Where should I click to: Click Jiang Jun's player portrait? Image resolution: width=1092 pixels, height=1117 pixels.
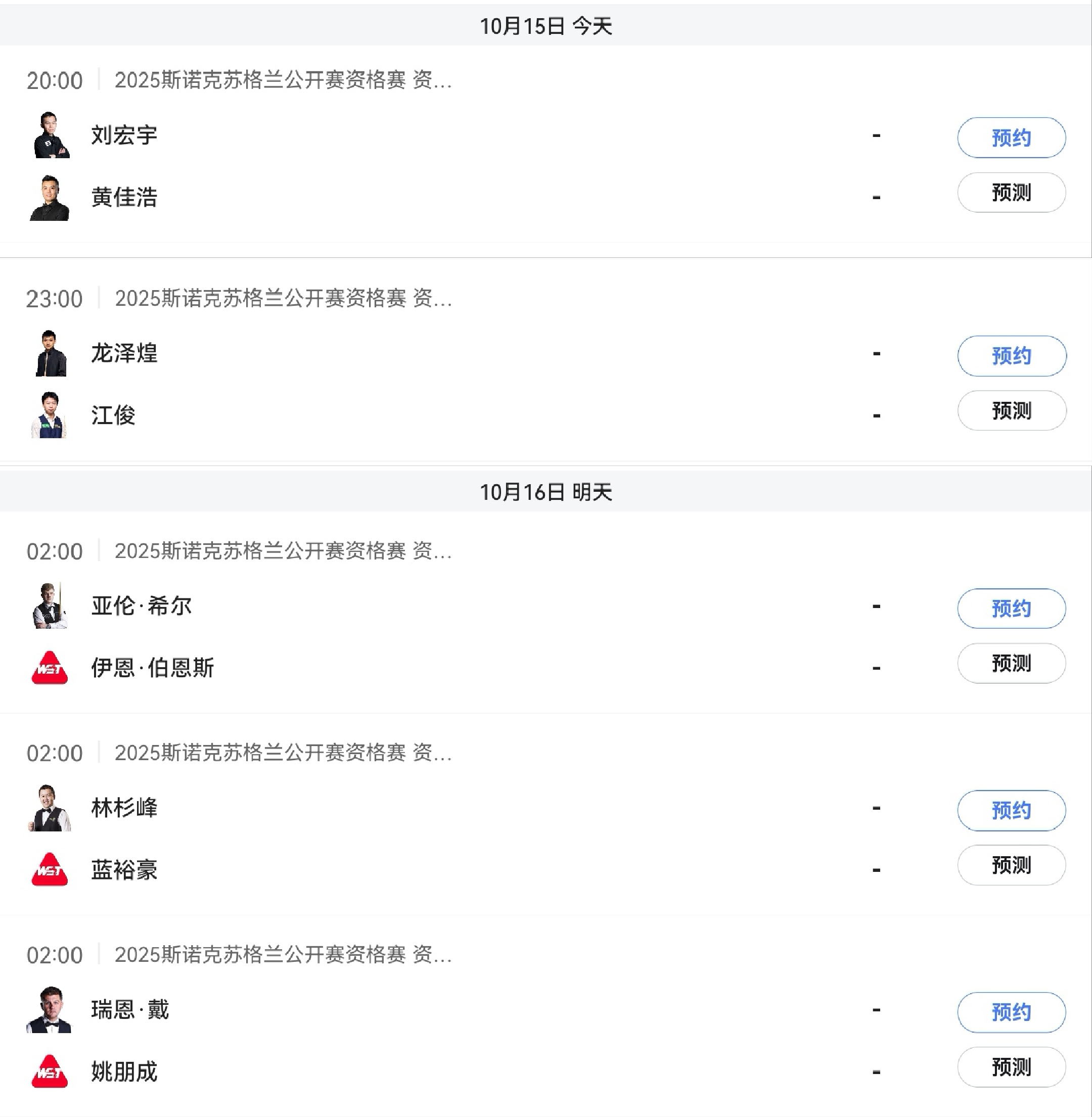coord(50,415)
